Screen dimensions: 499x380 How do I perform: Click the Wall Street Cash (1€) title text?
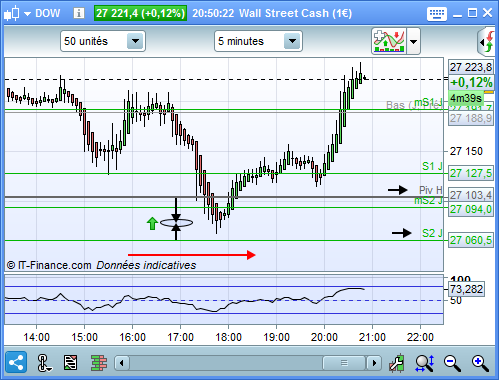tap(295, 13)
